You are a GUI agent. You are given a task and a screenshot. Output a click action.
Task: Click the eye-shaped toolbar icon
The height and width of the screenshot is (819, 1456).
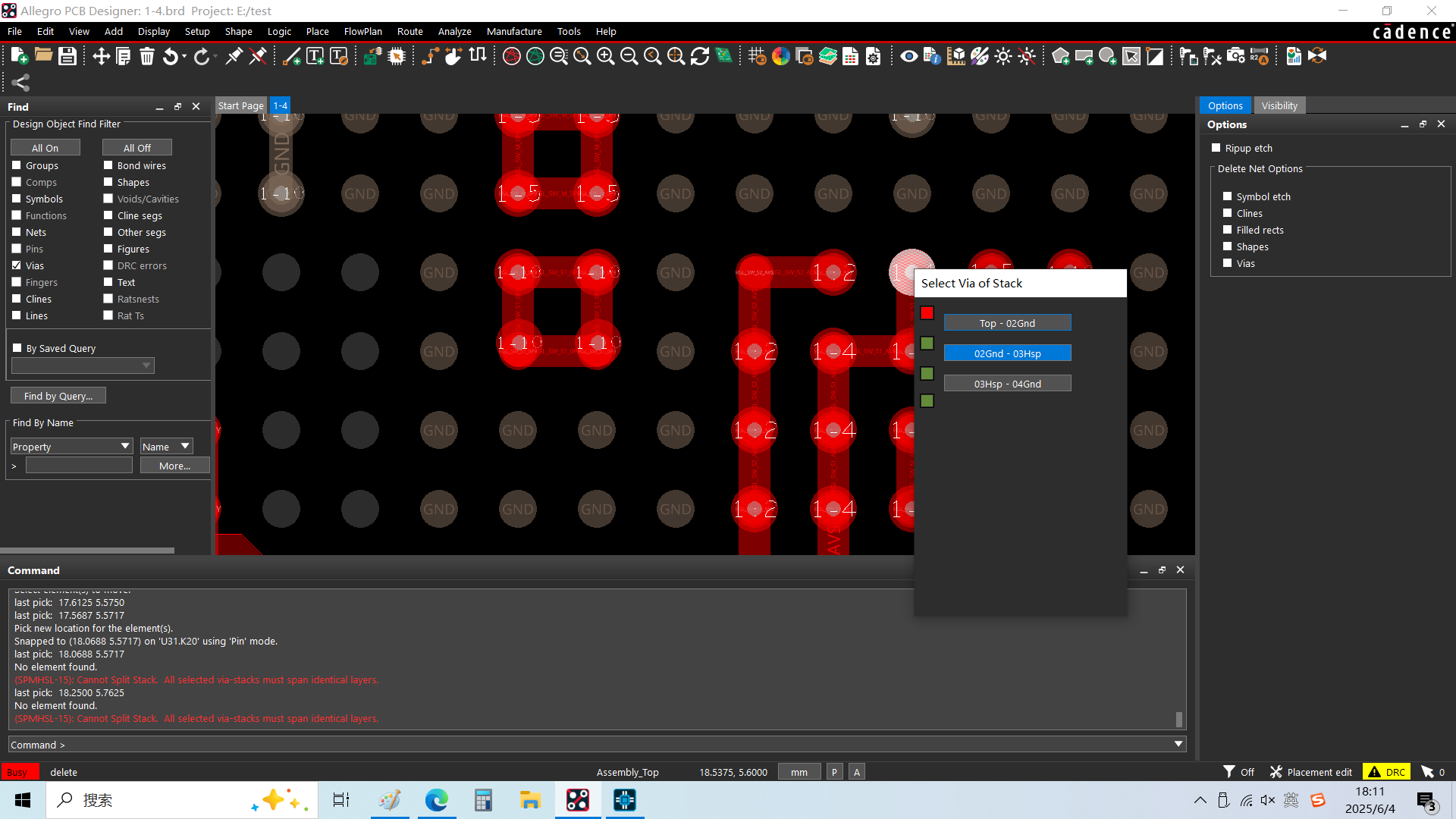coord(908,56)
